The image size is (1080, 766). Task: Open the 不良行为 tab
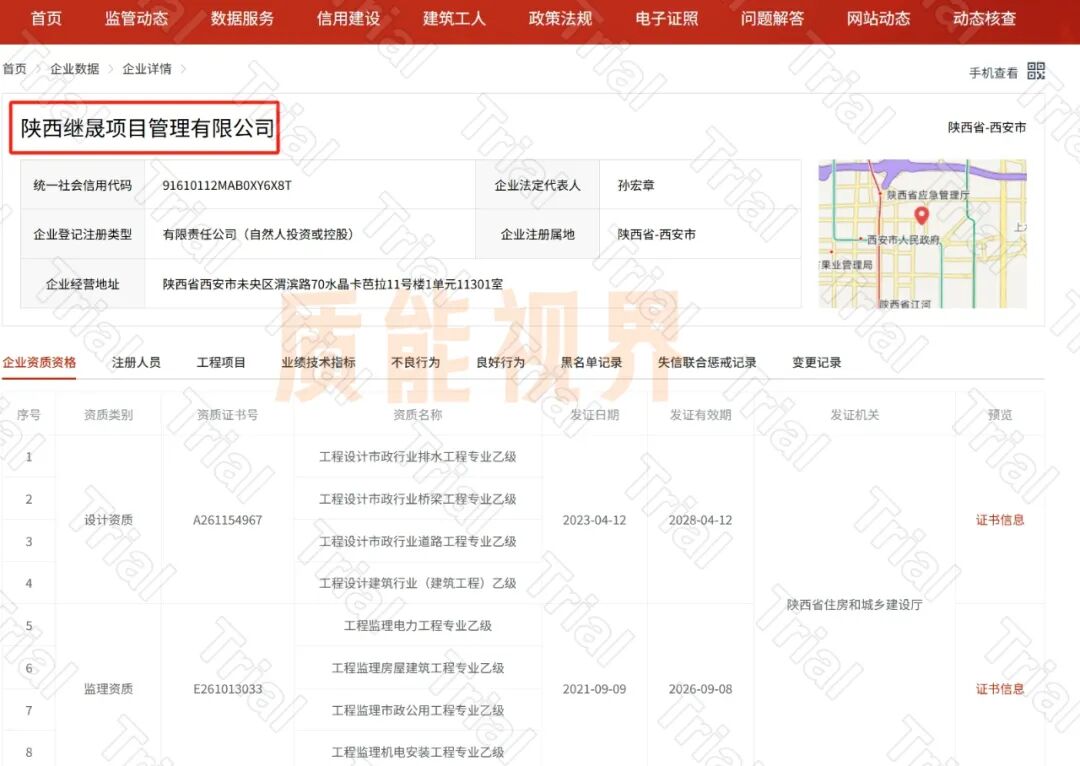(415, 362)
